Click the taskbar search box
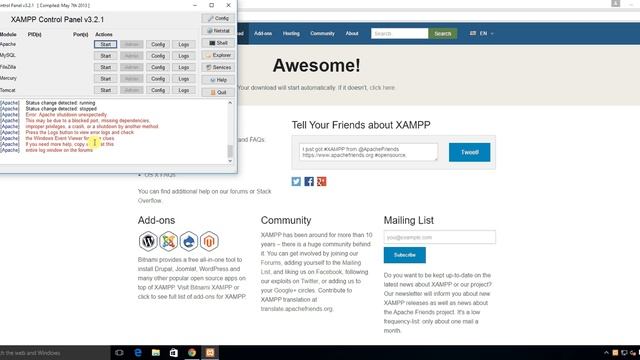 [55, 353]
